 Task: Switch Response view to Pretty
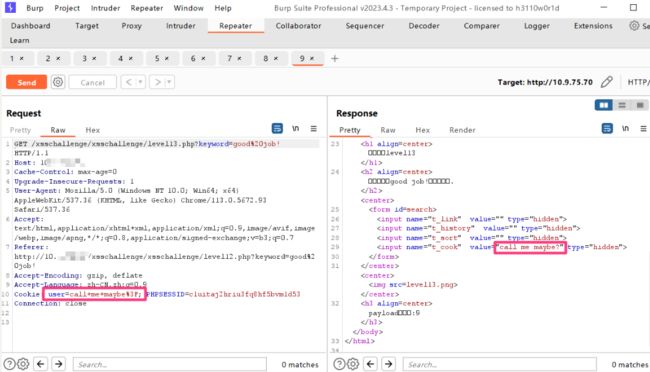[x=349, y=130]
